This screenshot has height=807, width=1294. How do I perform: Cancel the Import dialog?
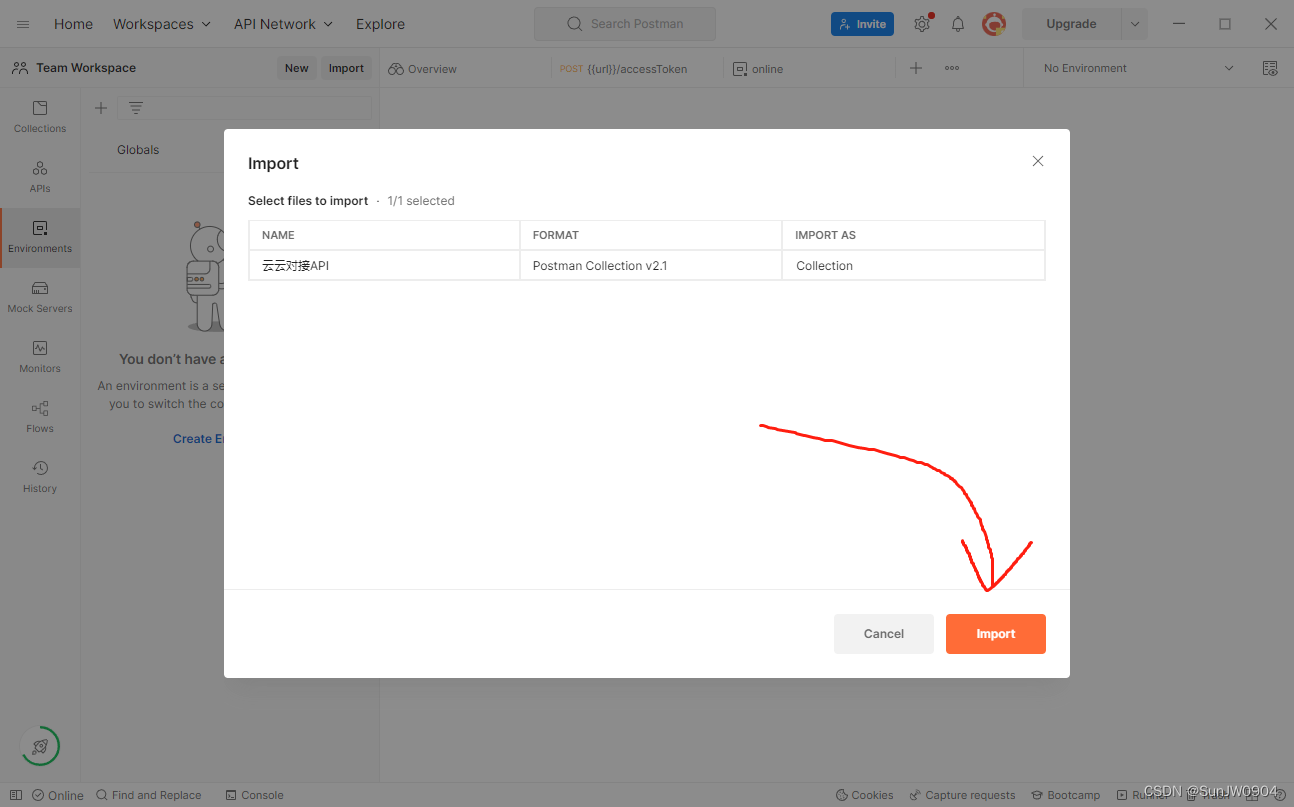click(883, 634)
